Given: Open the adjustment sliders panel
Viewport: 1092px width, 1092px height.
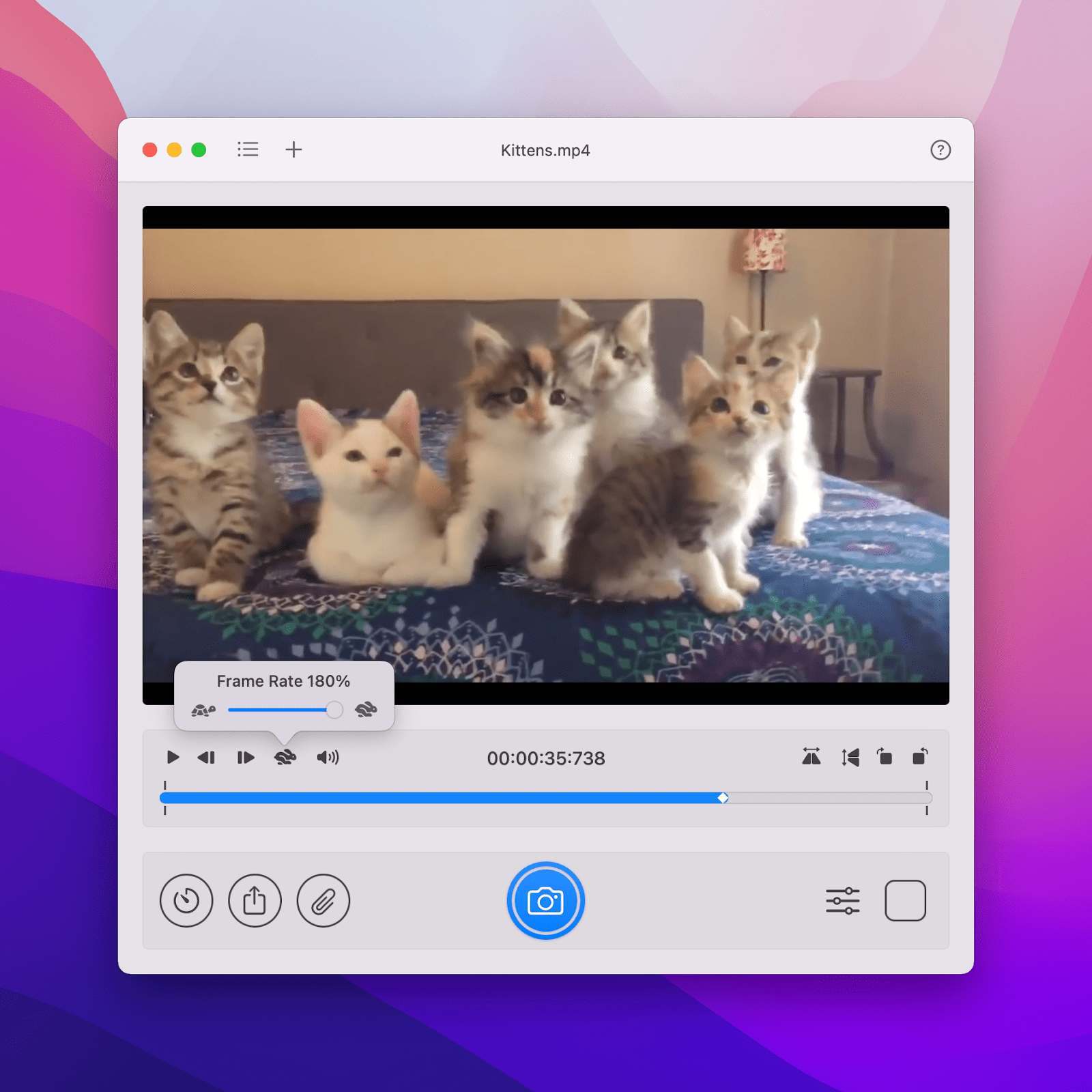Looking at the screenshot, I should tap(844, 901).
